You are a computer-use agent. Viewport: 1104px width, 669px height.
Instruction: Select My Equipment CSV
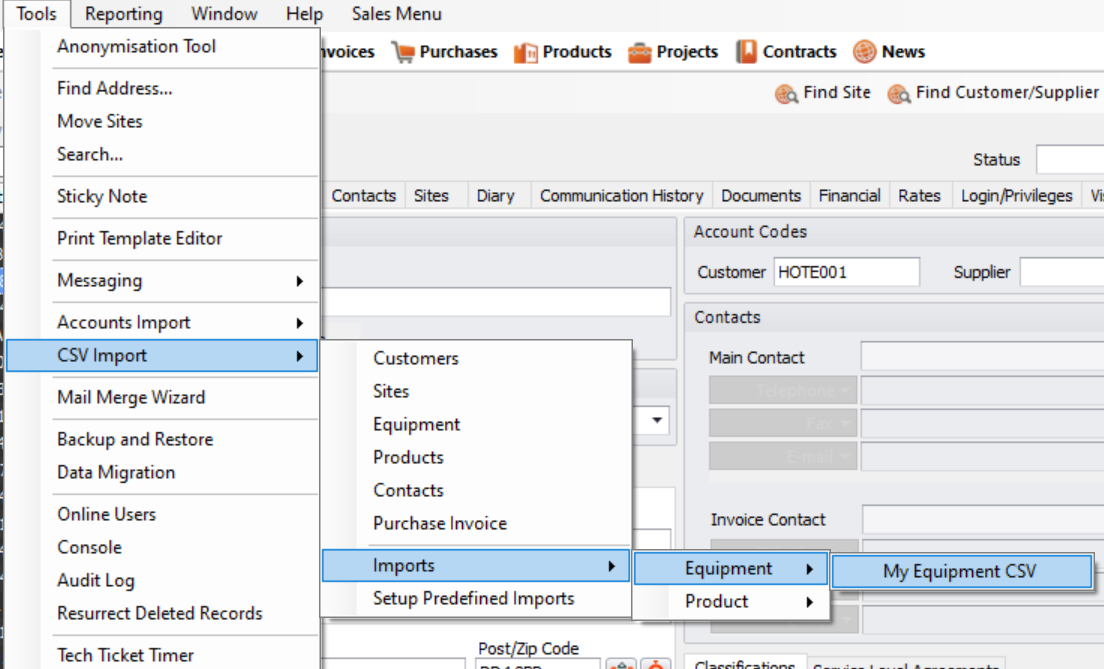click(961, 571)
